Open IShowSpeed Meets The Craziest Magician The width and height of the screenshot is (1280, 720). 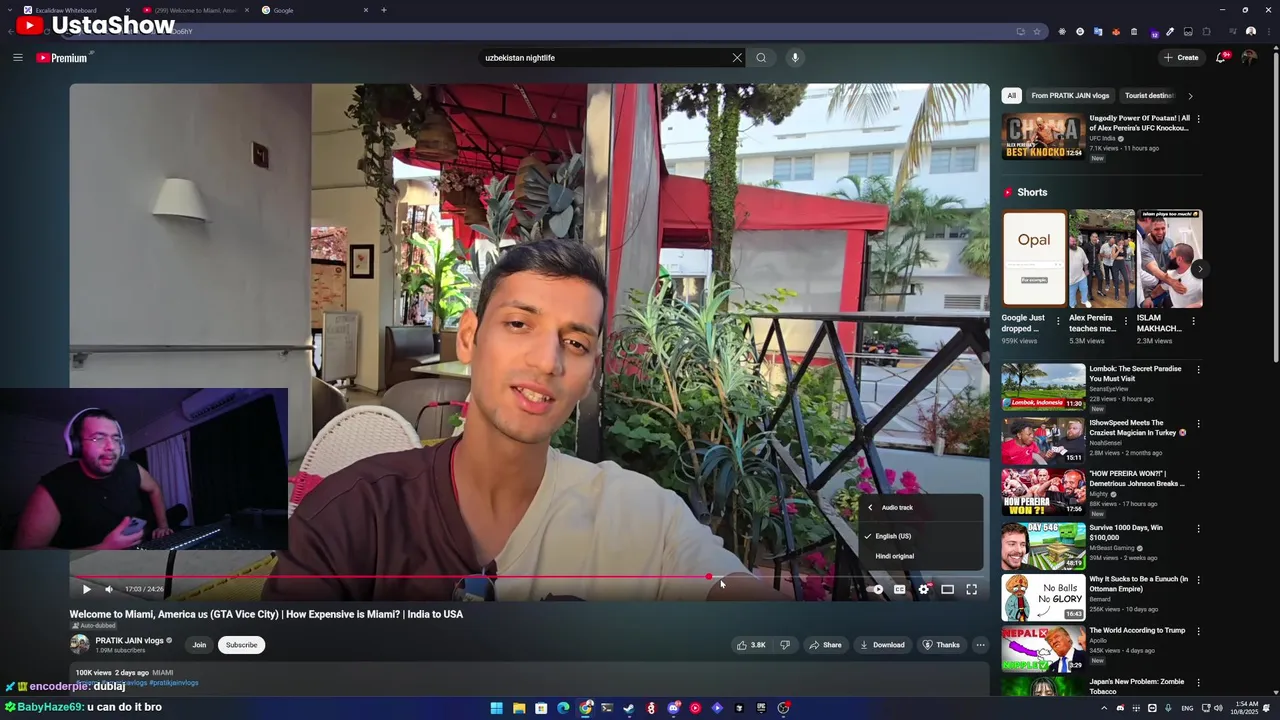coord(1043,441)
